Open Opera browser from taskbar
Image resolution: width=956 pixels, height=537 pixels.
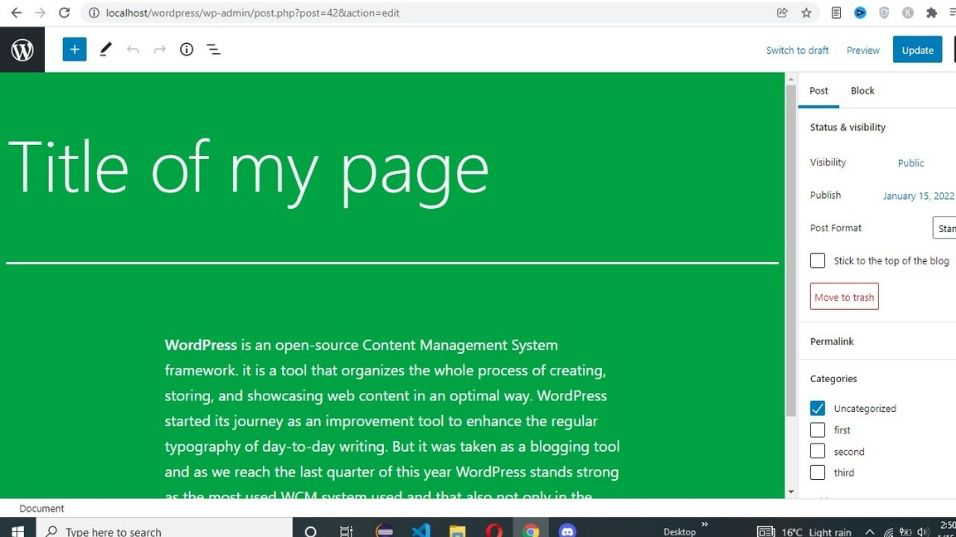pyautogui.click(x=494, y=530)
